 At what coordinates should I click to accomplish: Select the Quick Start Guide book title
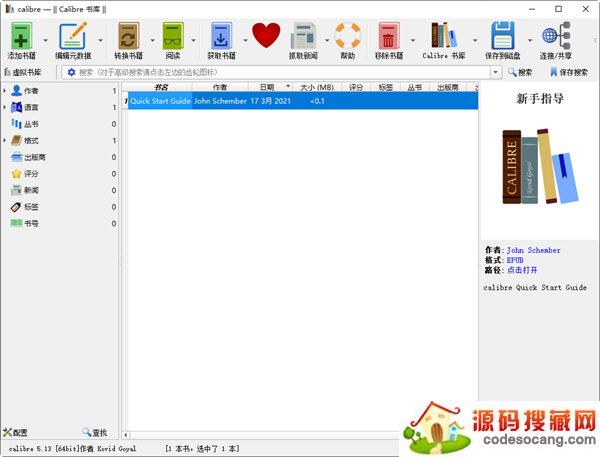[x=160, y=101]
